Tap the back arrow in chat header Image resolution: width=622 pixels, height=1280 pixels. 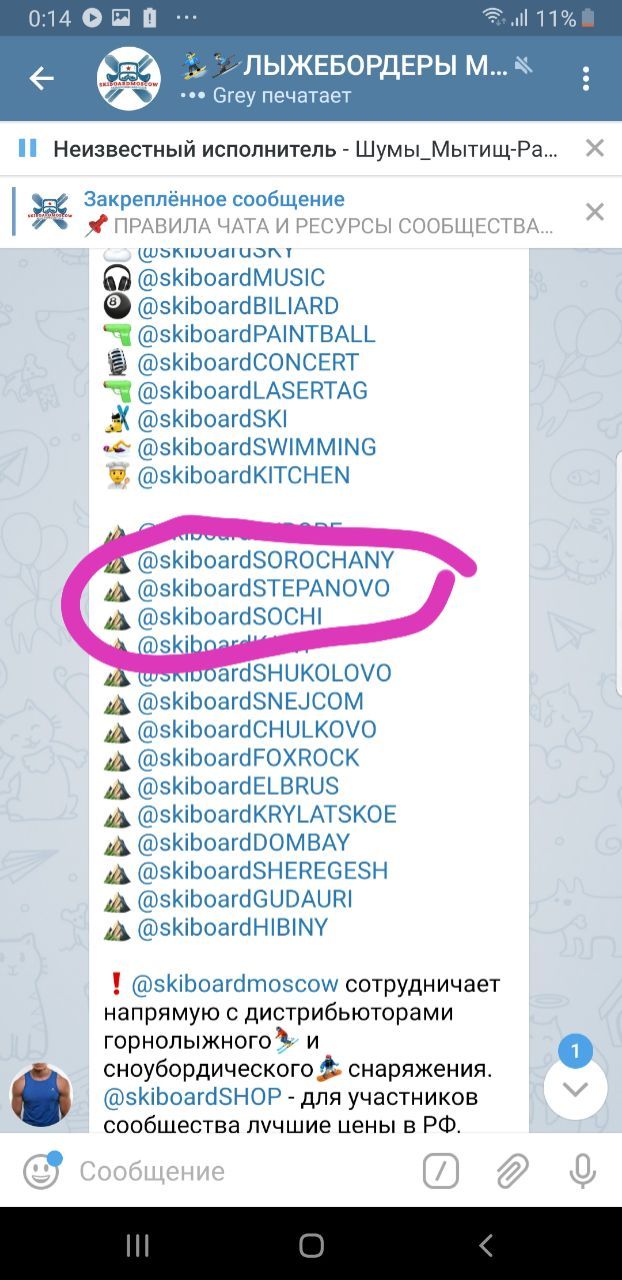point(41,79)
